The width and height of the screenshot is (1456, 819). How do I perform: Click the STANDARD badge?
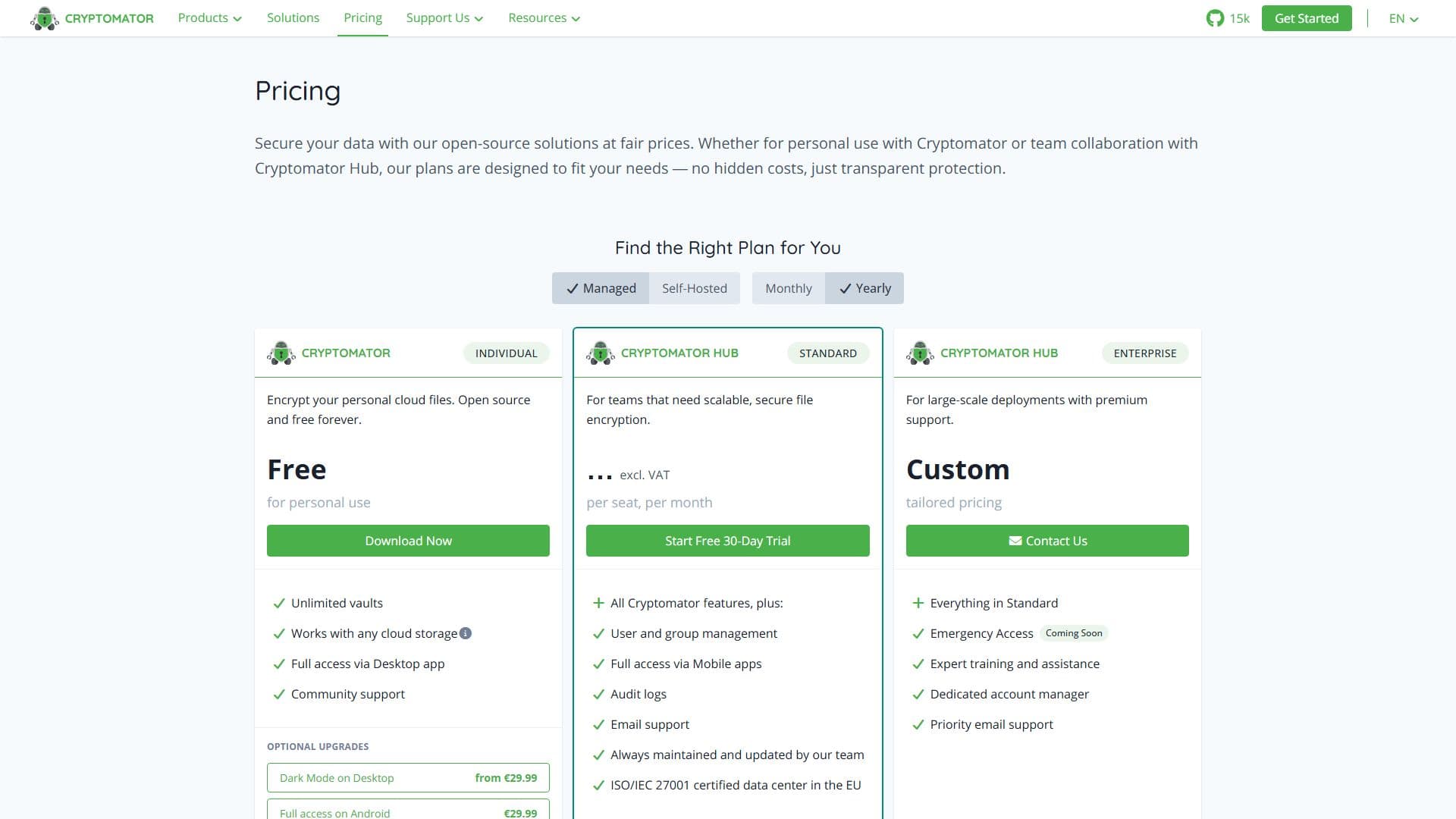pyautogui.click(x=828, y=353)
